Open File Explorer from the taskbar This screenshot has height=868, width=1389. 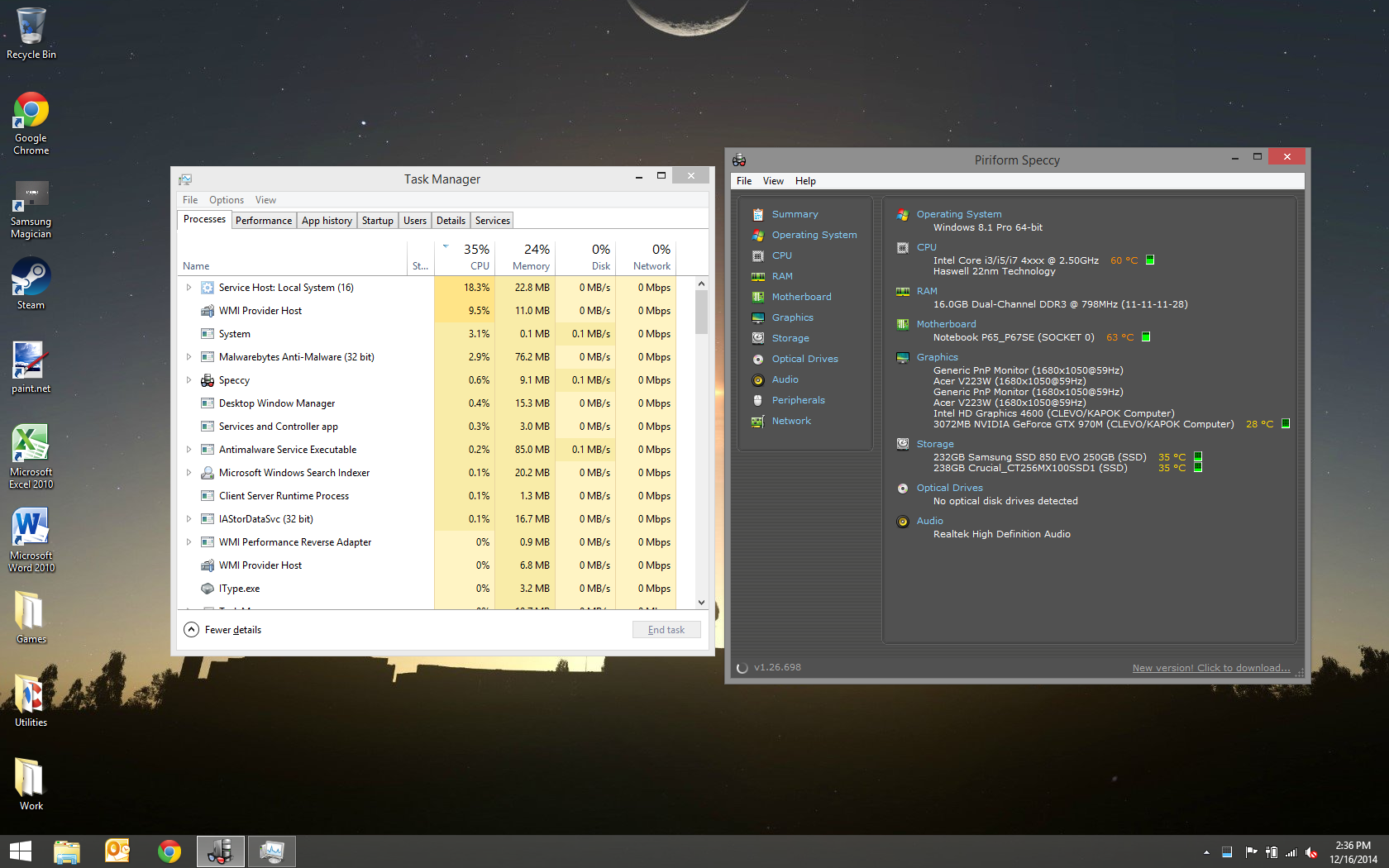click(x=67, y=851)
